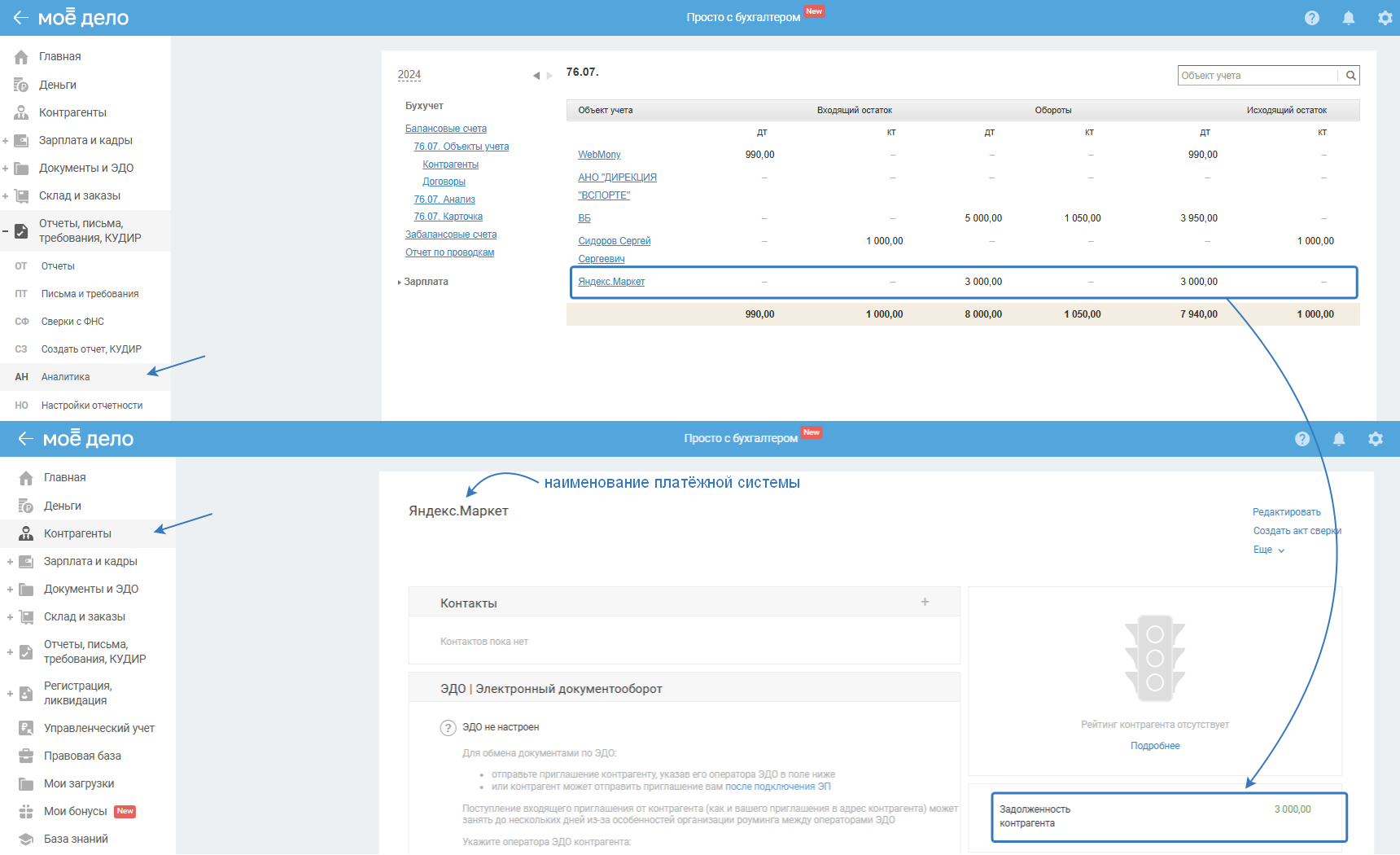Click the total cell 7 940,00
Image resolution: width=1400 pixels, height=855 pixels.
(x=1199, y=314)
